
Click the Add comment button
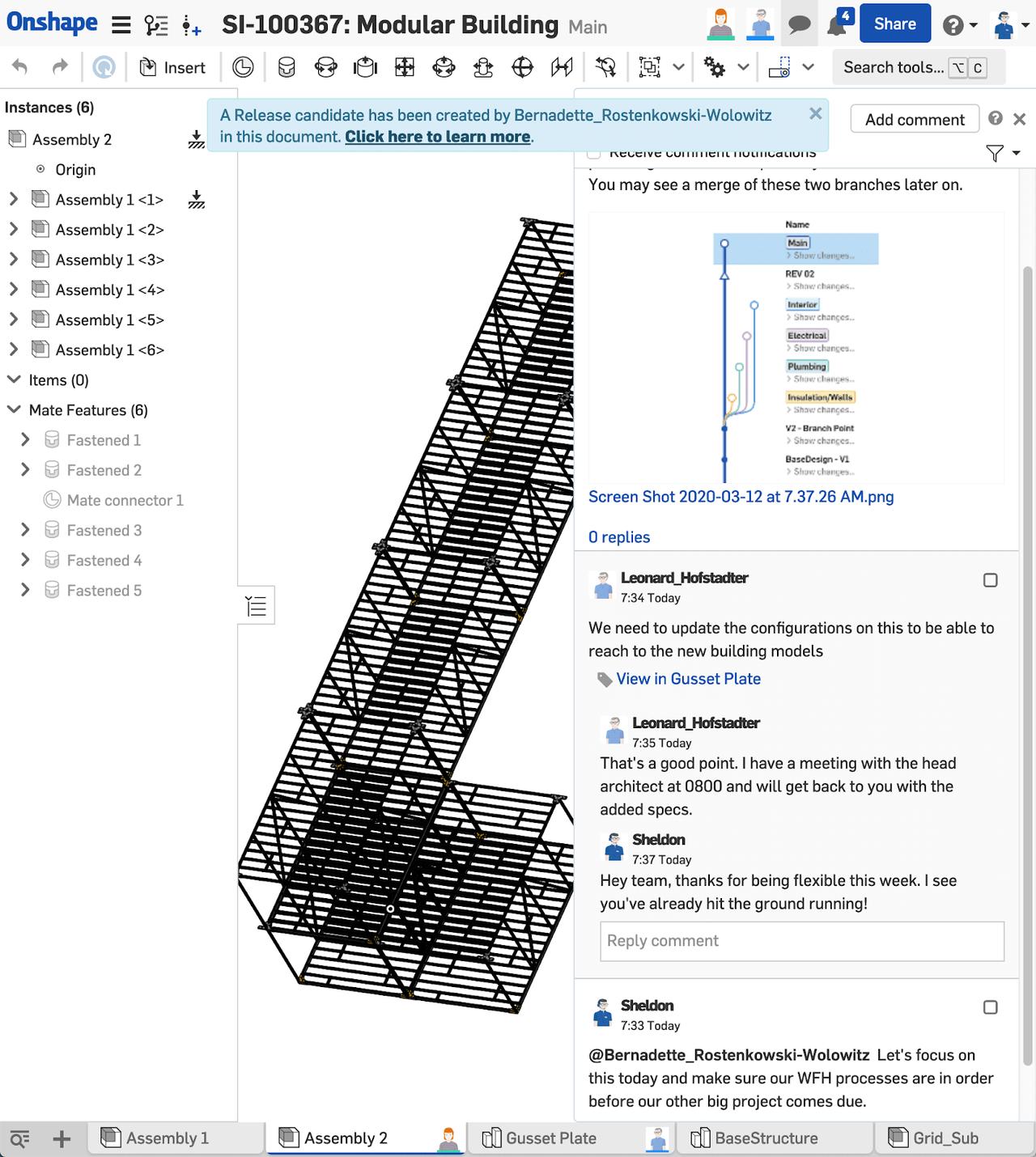coord(914,119)
